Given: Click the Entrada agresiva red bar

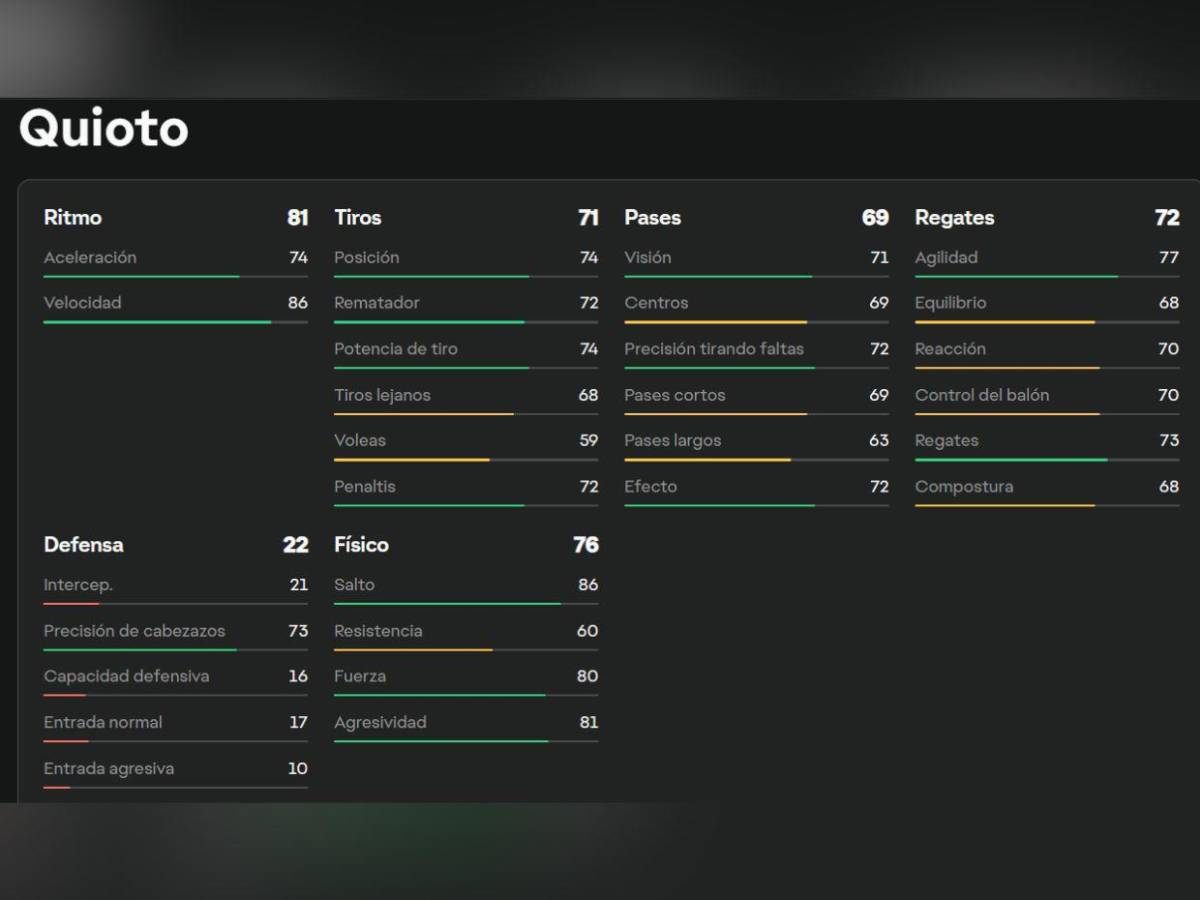Looking at the screenshot, I should pos(57,788).
